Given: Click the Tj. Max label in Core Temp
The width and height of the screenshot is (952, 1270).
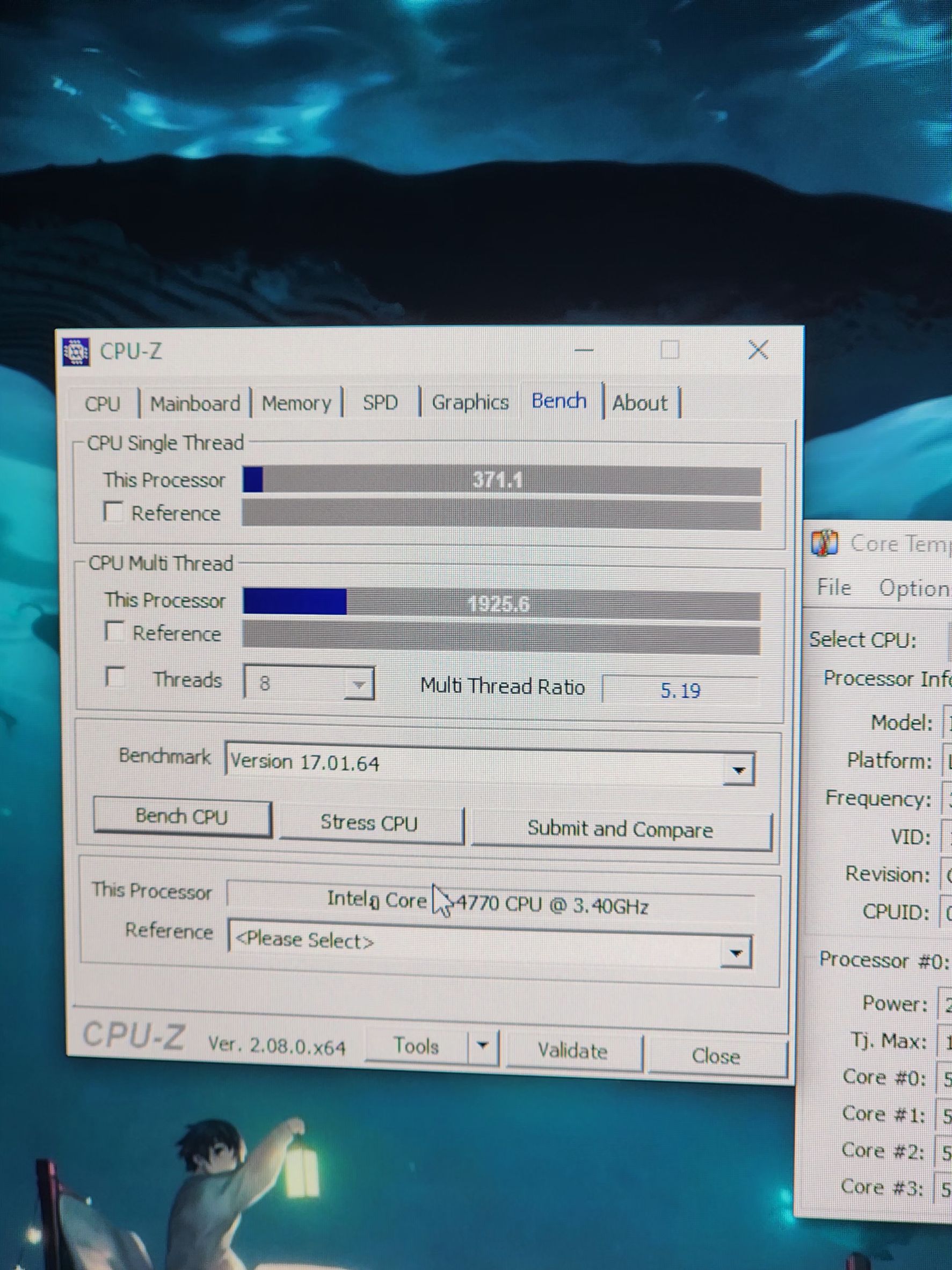Looking at the screenshot, I should [888, 1041].
